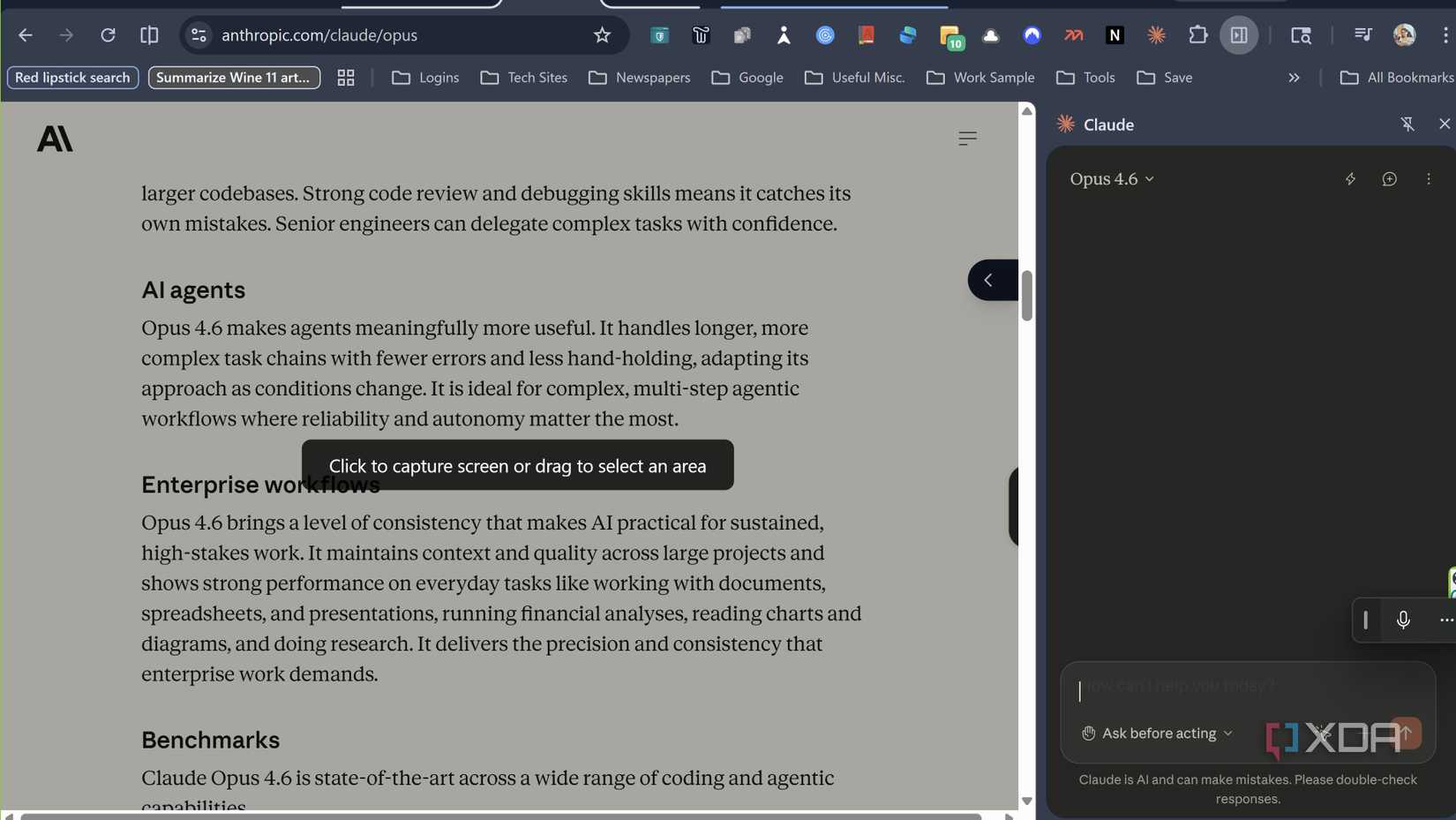This screenshot has width=1456, height=820.
Task: Expand the dark left-chevron tab on page
Action: click(x=993, y=280)
